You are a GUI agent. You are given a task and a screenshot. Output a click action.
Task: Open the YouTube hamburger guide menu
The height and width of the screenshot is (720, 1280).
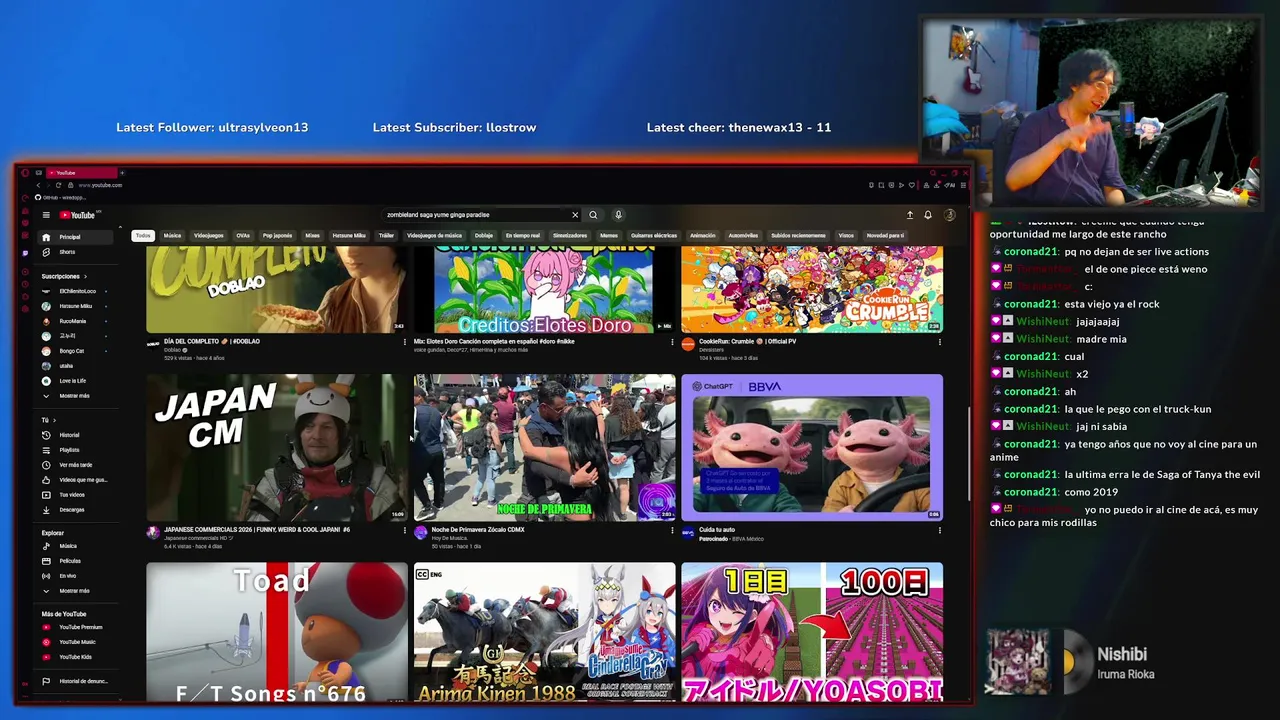(46, 215)
